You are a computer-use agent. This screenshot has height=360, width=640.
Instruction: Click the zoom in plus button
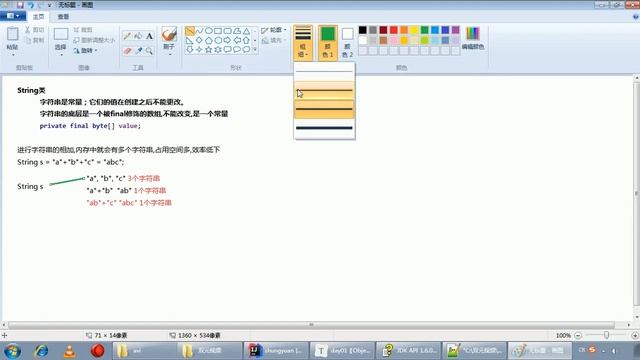coord(634,335)
